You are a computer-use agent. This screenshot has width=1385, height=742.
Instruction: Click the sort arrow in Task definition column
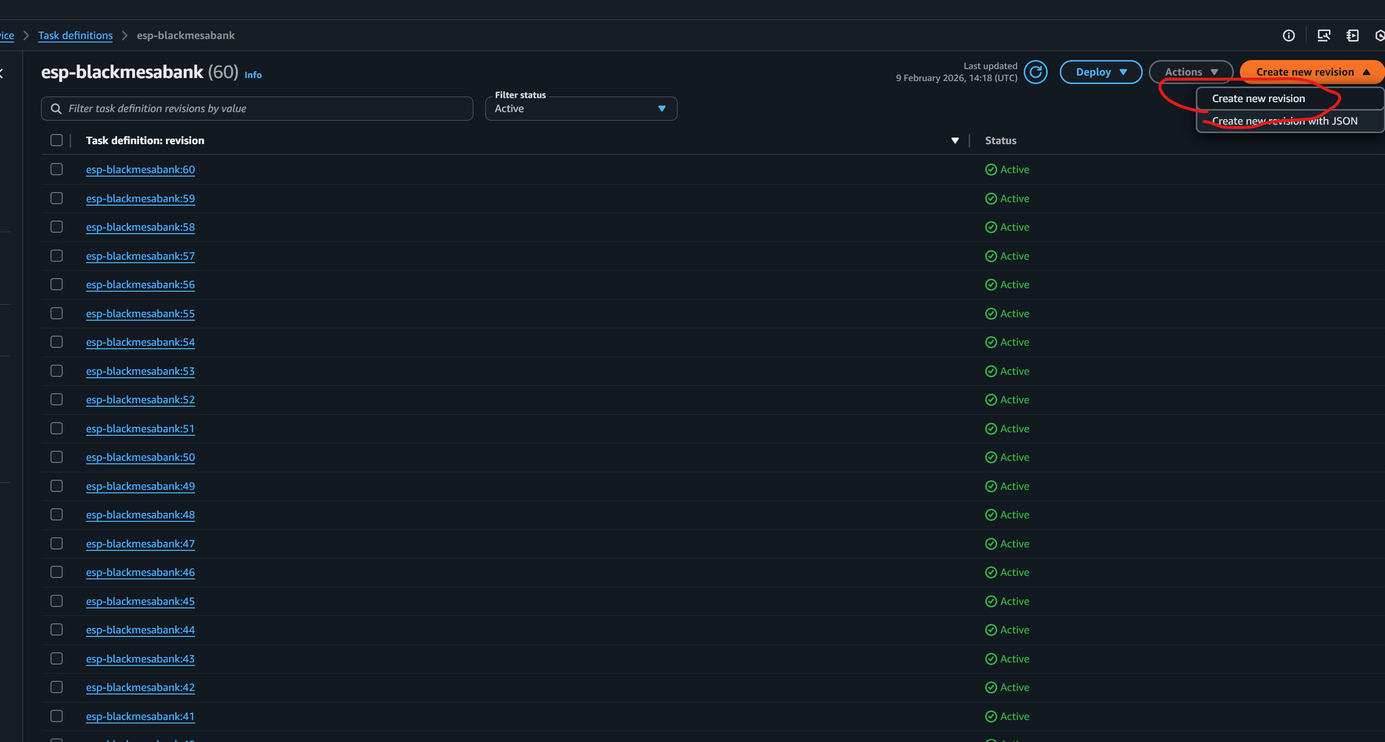pos(955,141)
